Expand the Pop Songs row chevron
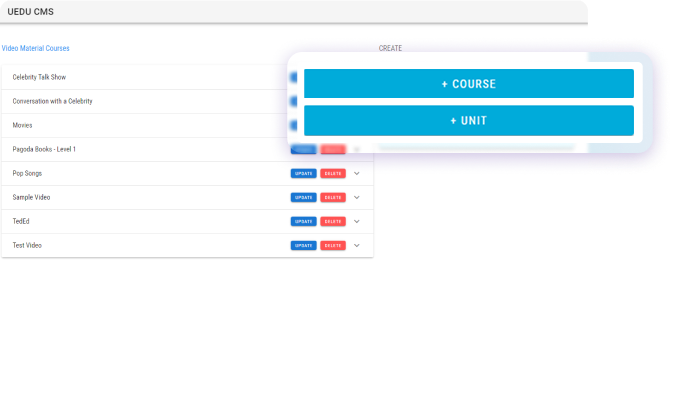673x402 pixels. click(357, 173)
